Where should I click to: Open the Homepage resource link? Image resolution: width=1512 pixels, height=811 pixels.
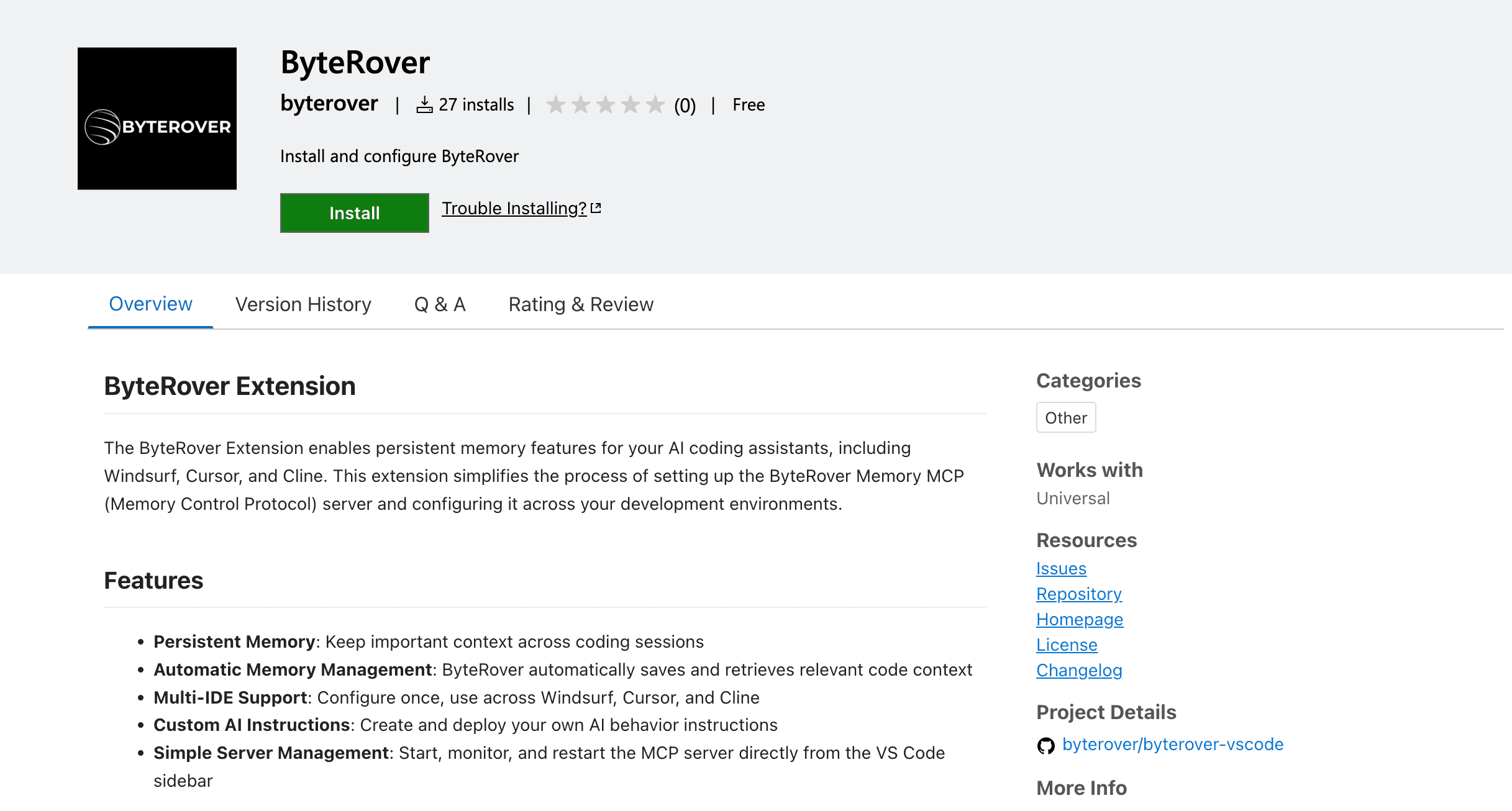coord(1080,619)
